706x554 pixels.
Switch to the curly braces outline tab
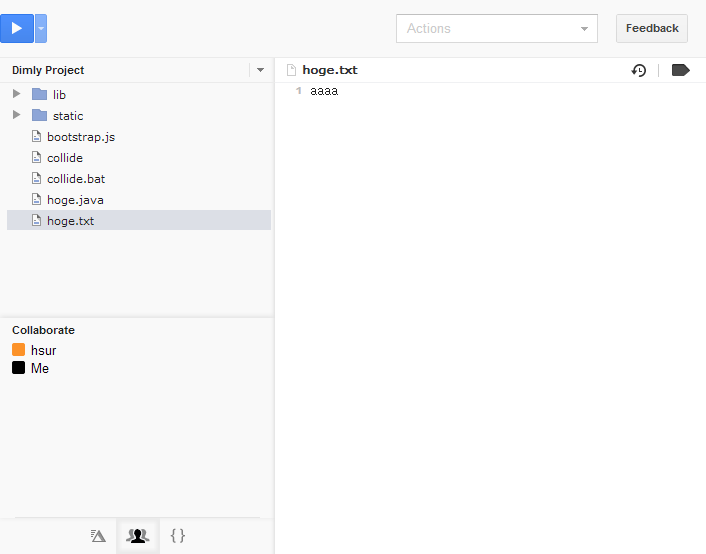point(178,536)
